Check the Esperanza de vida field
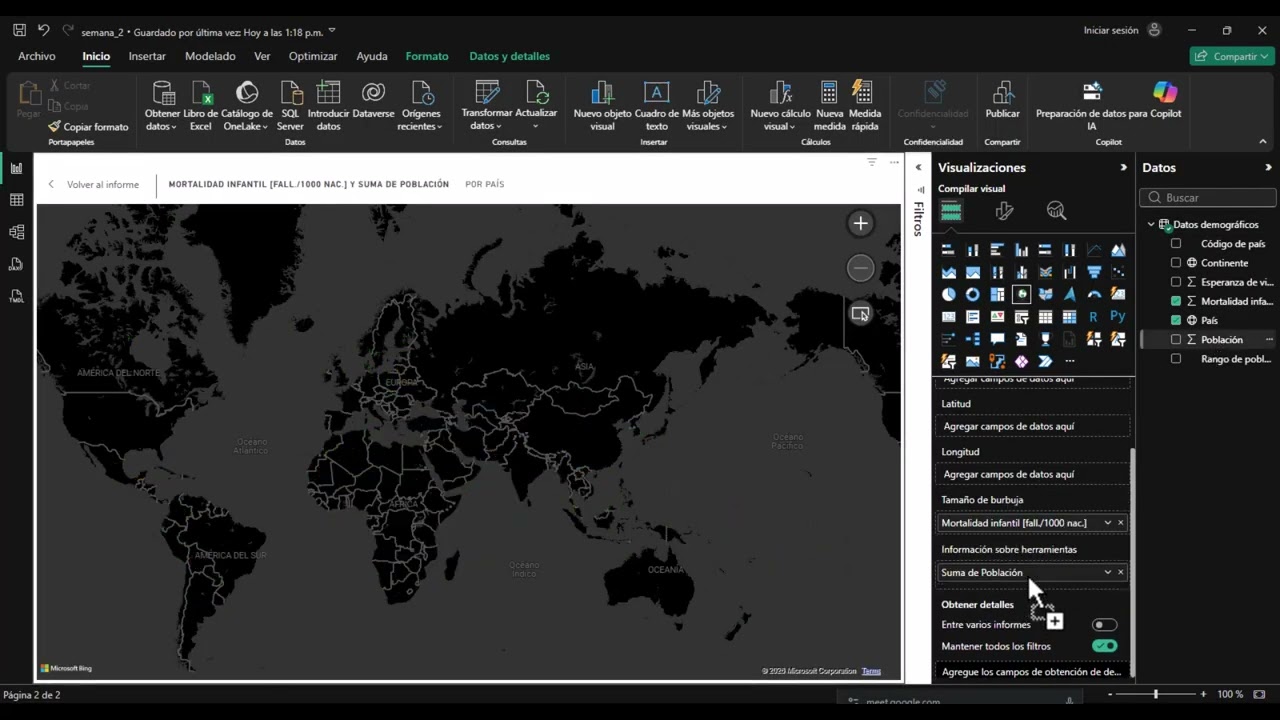1280x720 pixels. point(1176,282)
